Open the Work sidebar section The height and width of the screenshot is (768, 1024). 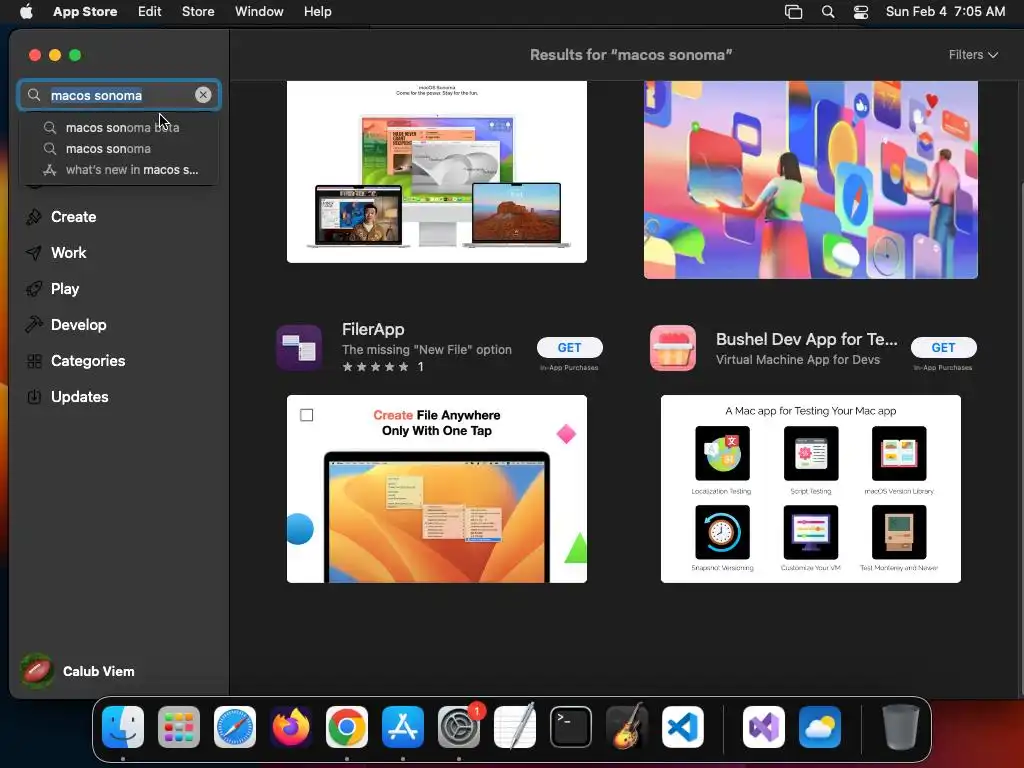click(x=68, y=253)
